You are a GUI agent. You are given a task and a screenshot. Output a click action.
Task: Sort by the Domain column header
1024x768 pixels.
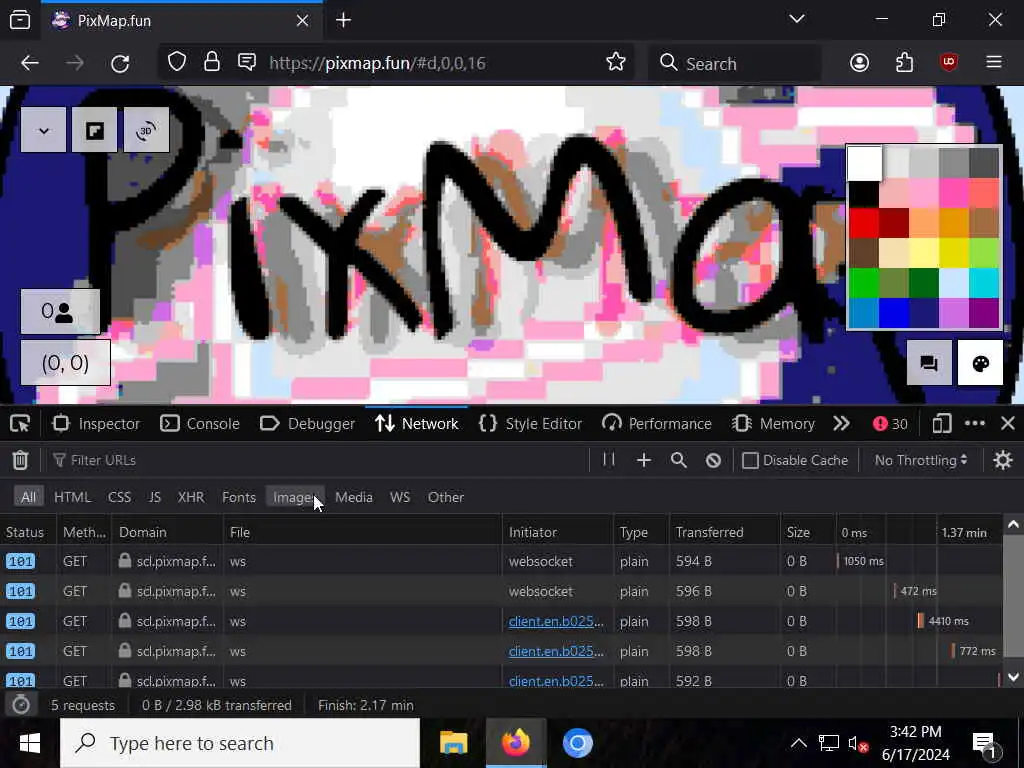(167, 532)
